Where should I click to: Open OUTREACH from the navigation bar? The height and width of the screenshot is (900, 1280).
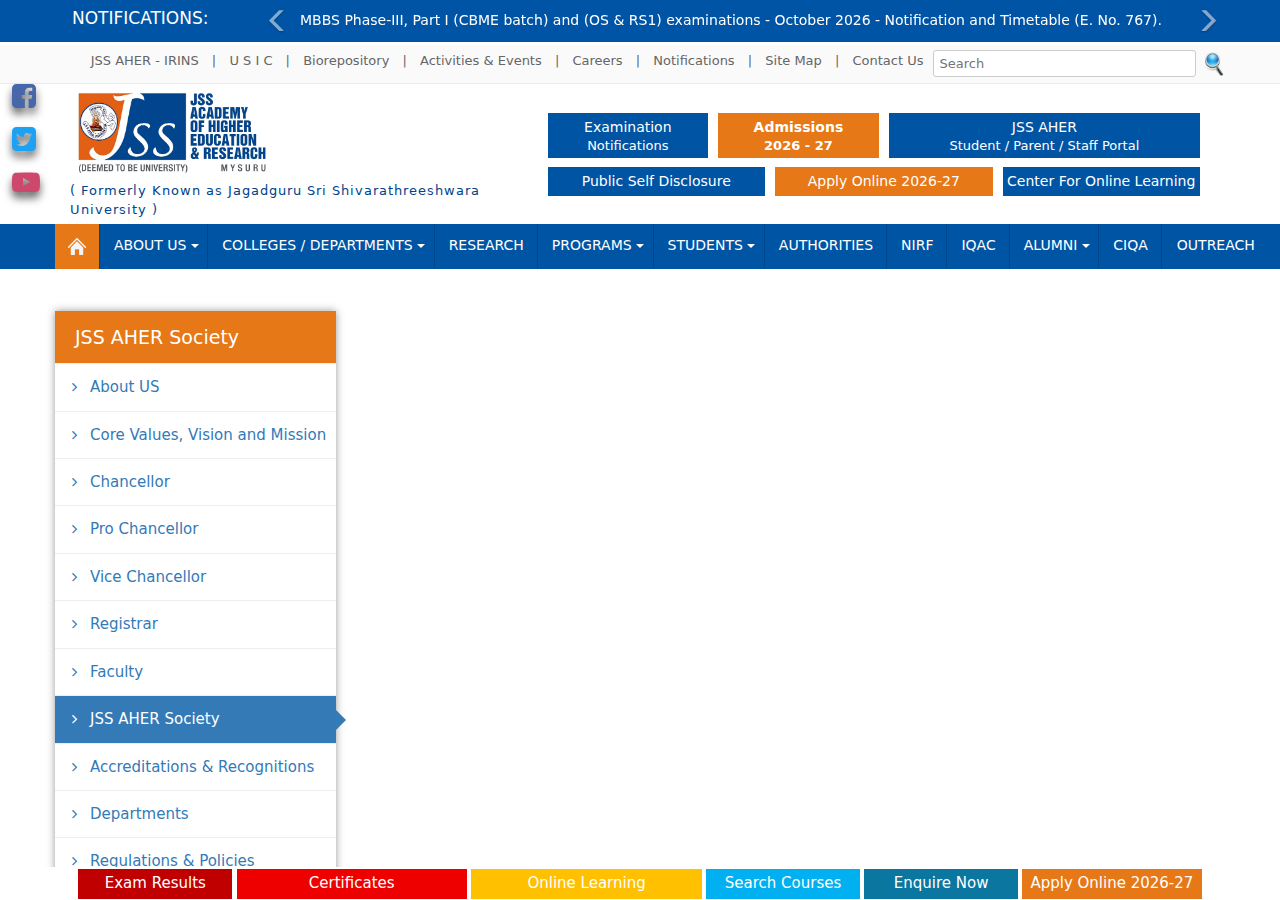pos(1216,246)
